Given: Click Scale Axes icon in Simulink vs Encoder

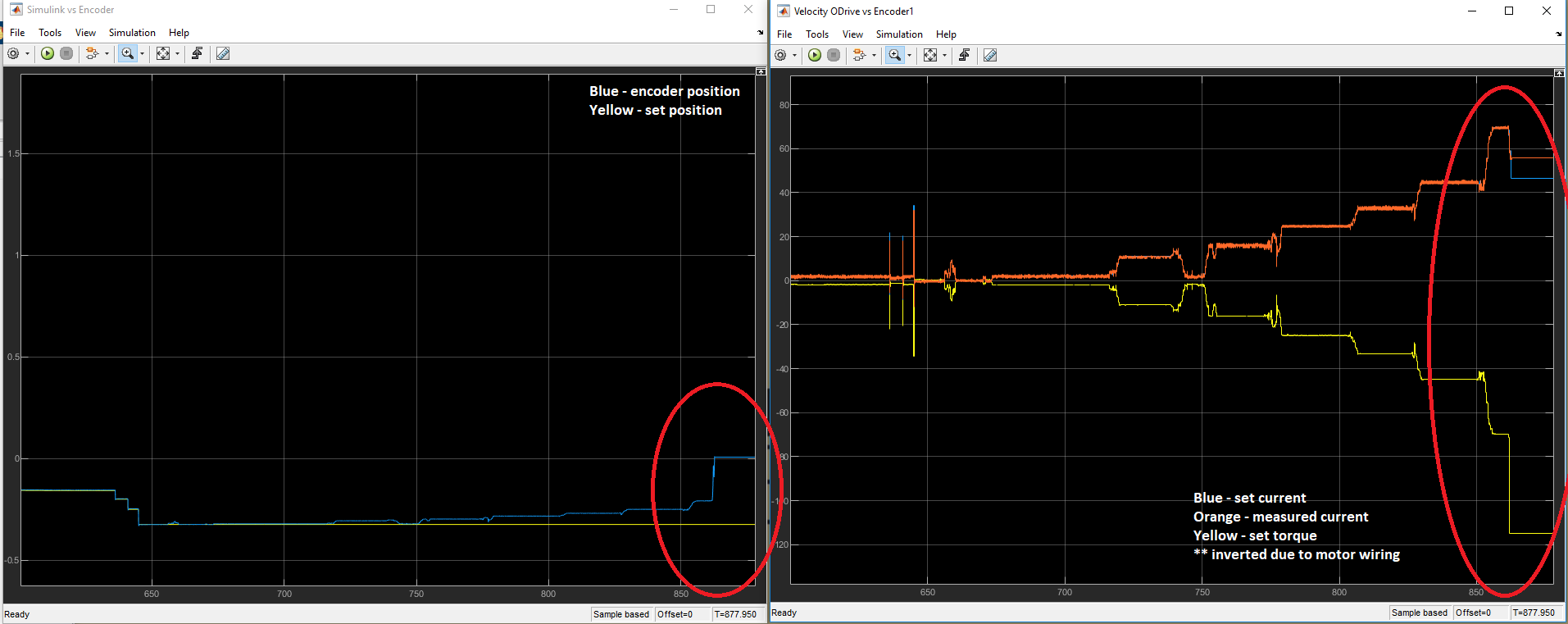Looking at the screenshot, I should [163, 53].
